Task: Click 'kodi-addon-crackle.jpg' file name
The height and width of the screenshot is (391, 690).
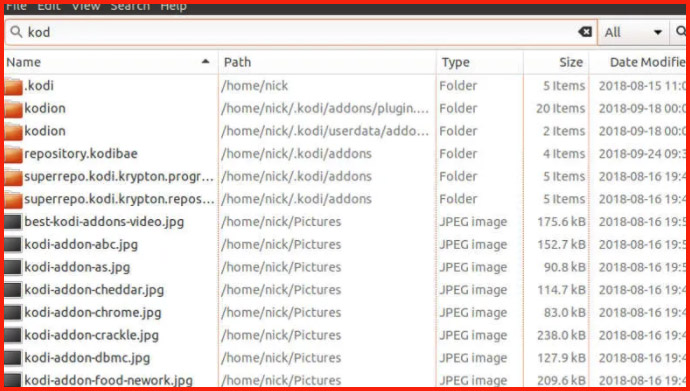Action: click(x=92, y=336)
